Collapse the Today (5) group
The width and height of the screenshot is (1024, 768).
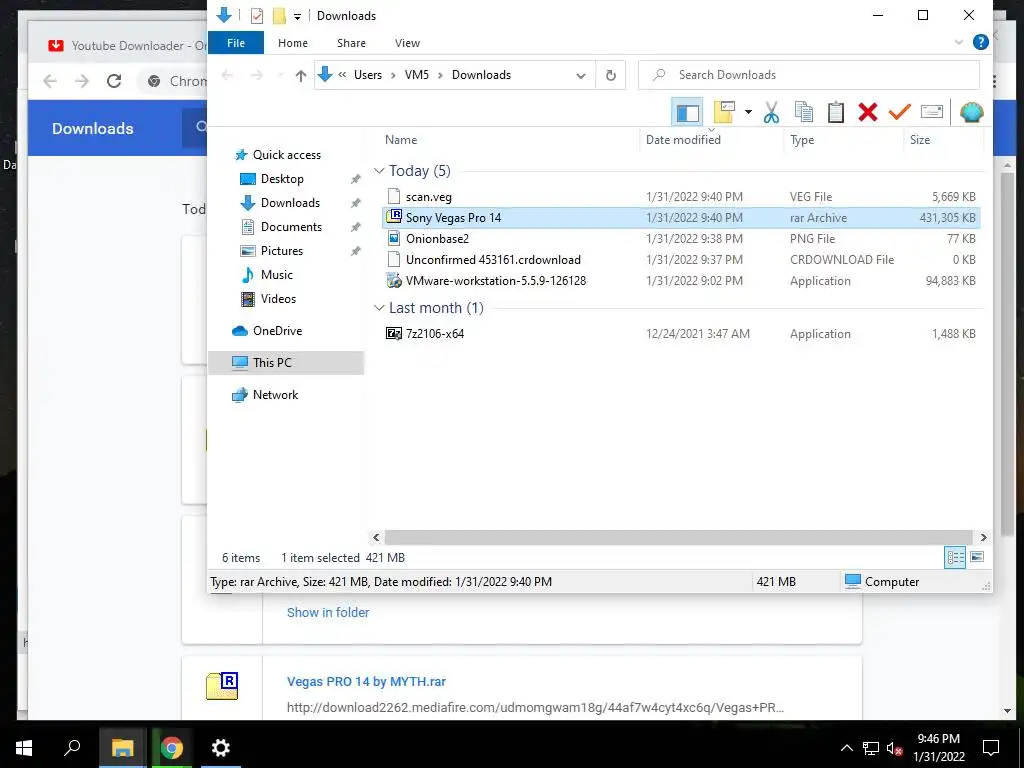(x=379, y=170)
